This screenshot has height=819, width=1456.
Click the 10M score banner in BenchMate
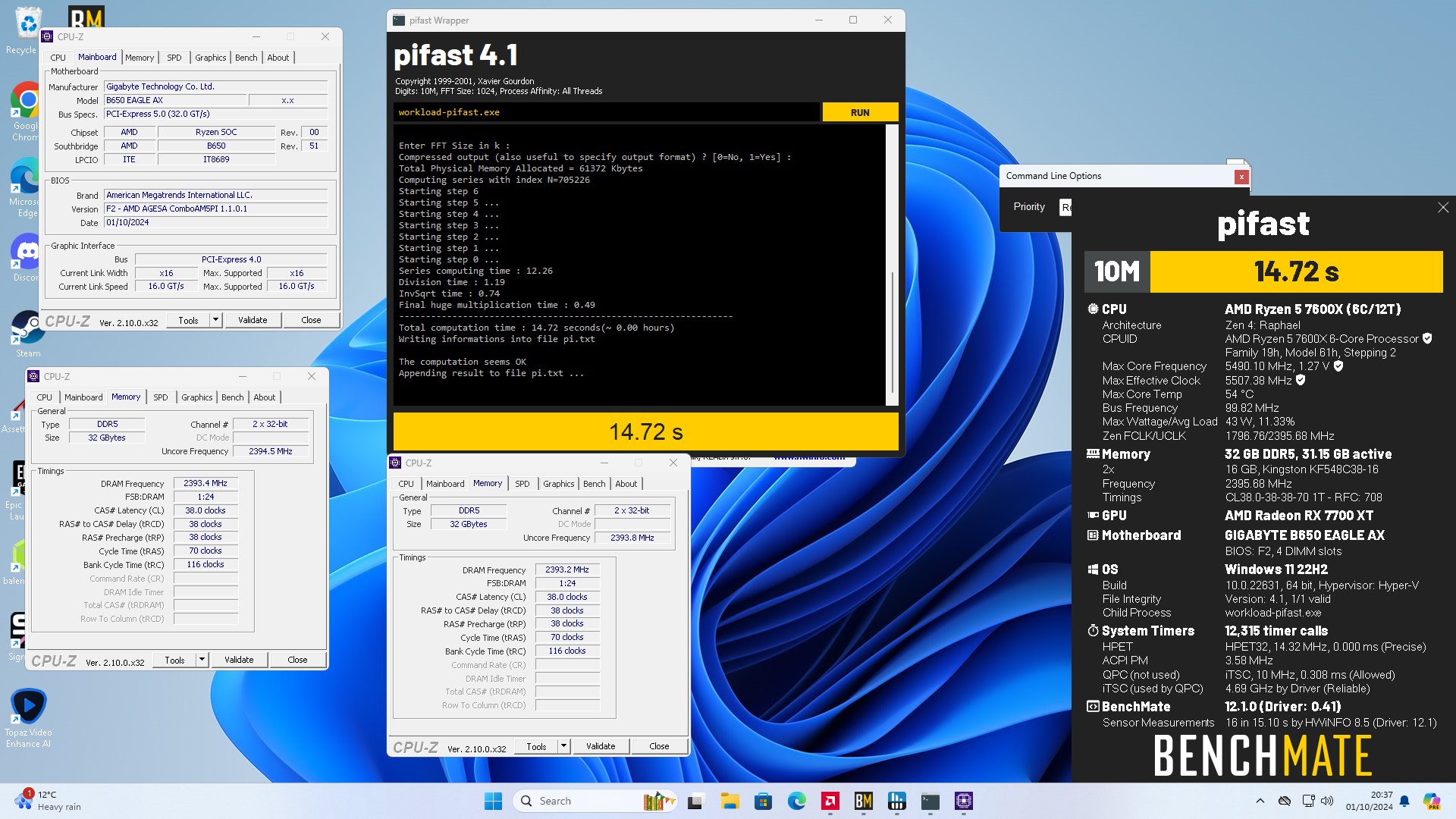1263,271
